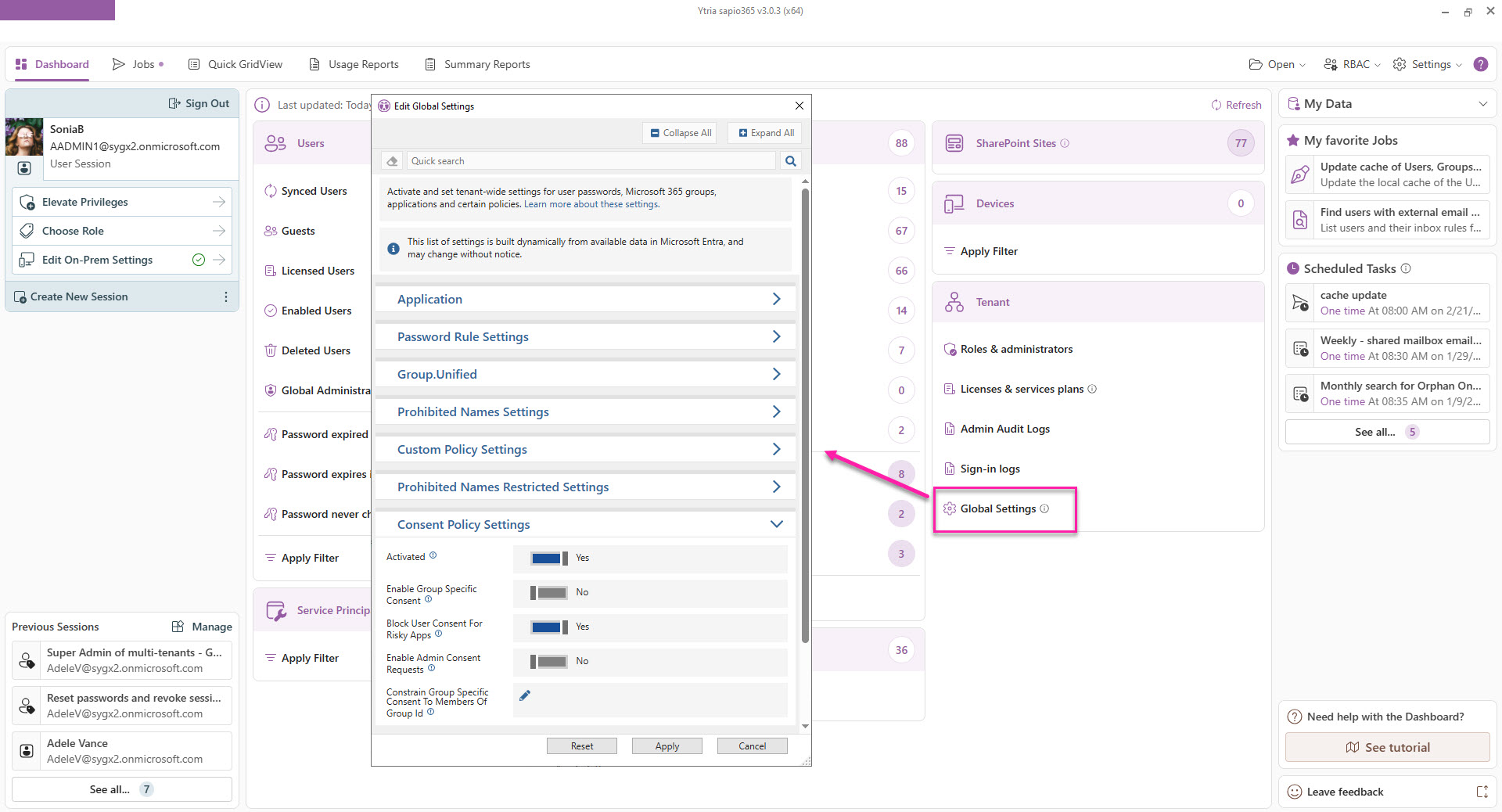Turn on Enable Admin Consent Requests
1502x812 pixels.
[x=549, y=661]
